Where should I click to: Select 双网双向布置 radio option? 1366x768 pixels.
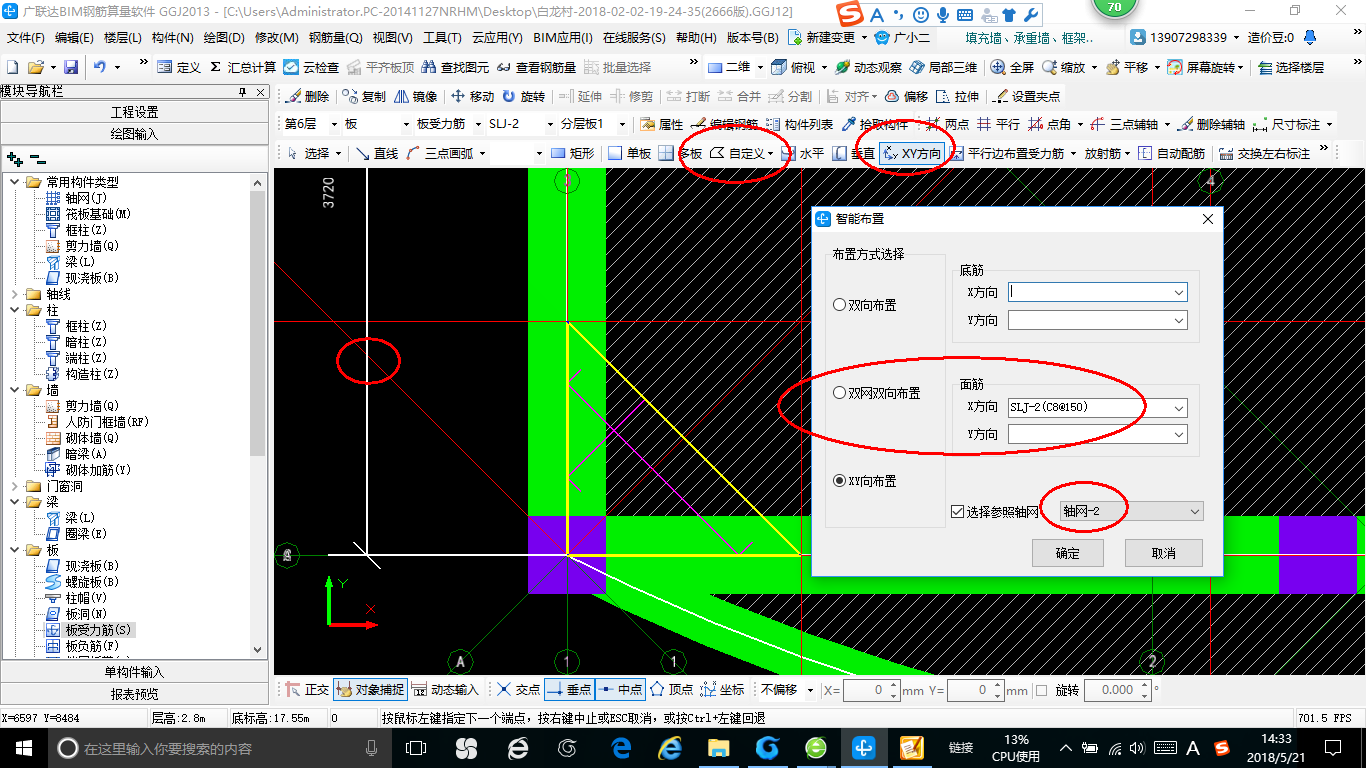(877, 393)
